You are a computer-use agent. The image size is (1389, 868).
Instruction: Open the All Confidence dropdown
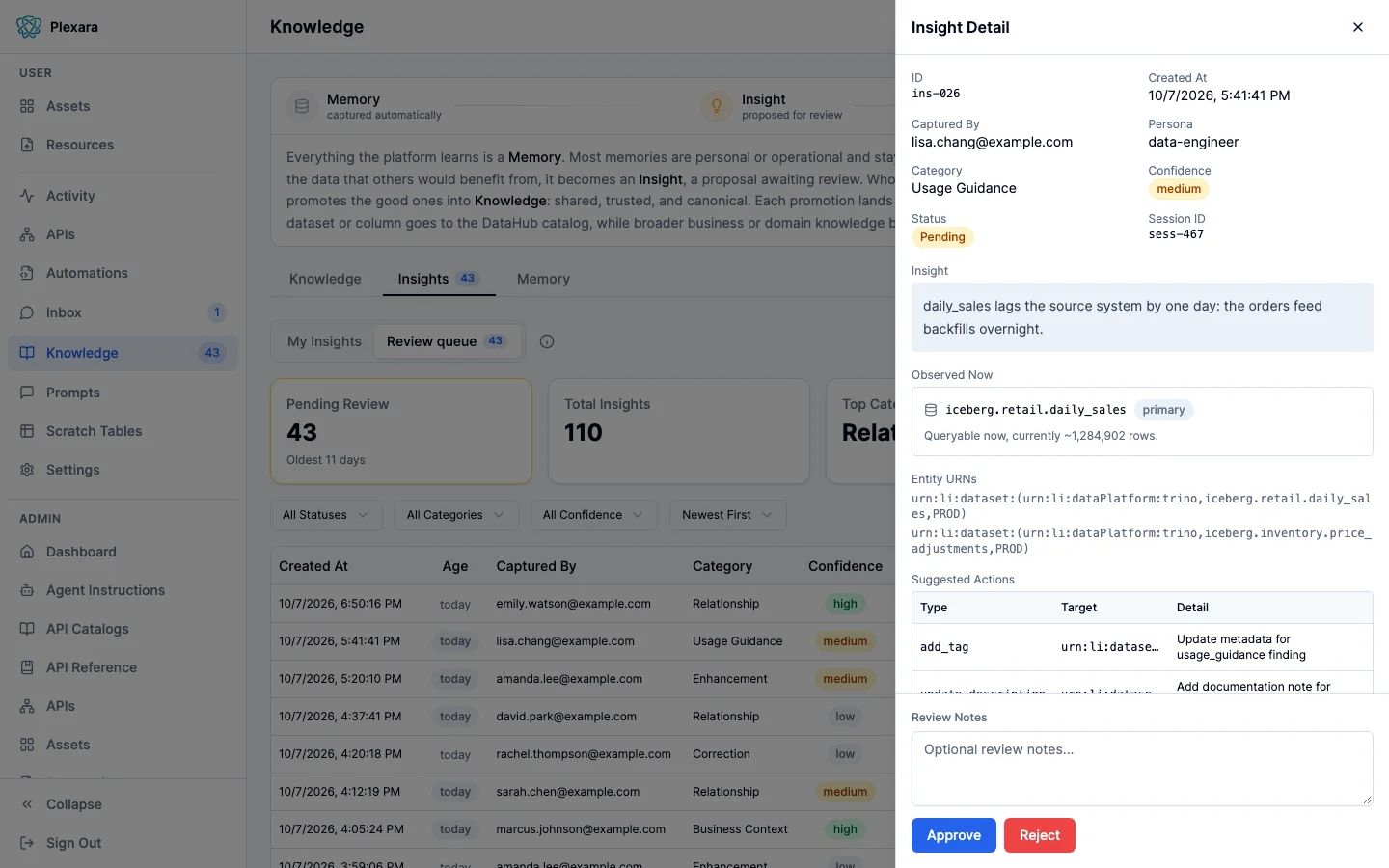pyautogui.click(x=594, y=515)
